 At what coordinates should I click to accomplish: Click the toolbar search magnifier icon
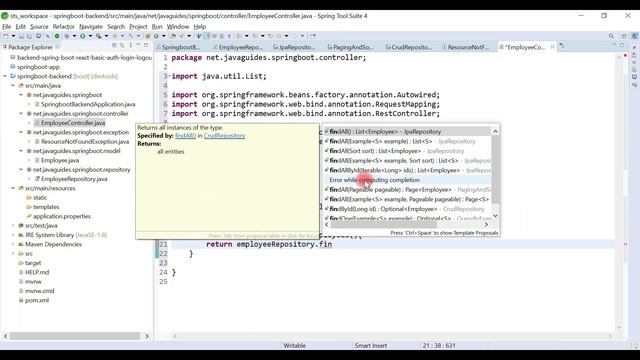(611, 36)
